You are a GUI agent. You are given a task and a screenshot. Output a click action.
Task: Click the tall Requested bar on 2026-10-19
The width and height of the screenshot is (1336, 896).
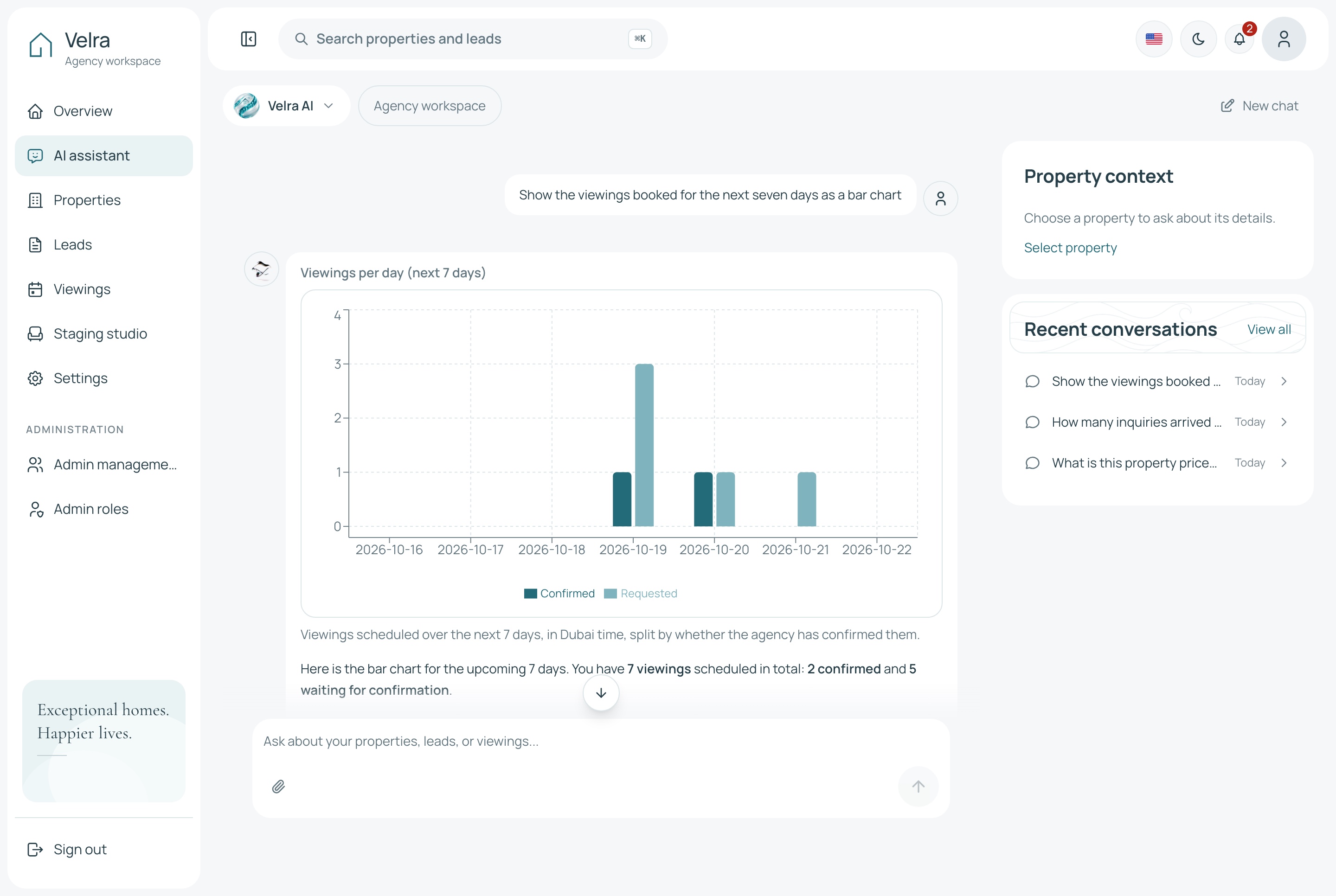tap(644, 445)
